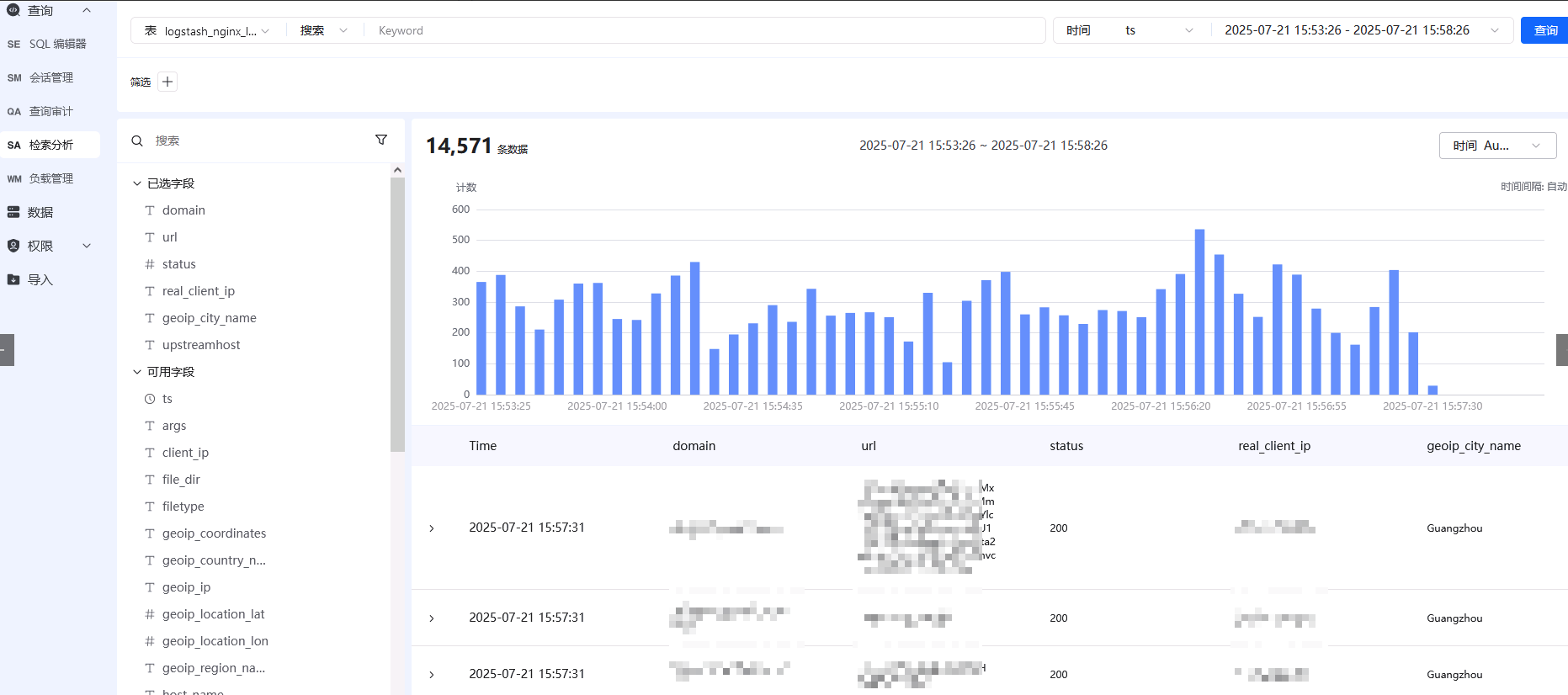Click the hash icon beside status field
This screenshot has width=1568, height=695.
click(x=150, y=264)
